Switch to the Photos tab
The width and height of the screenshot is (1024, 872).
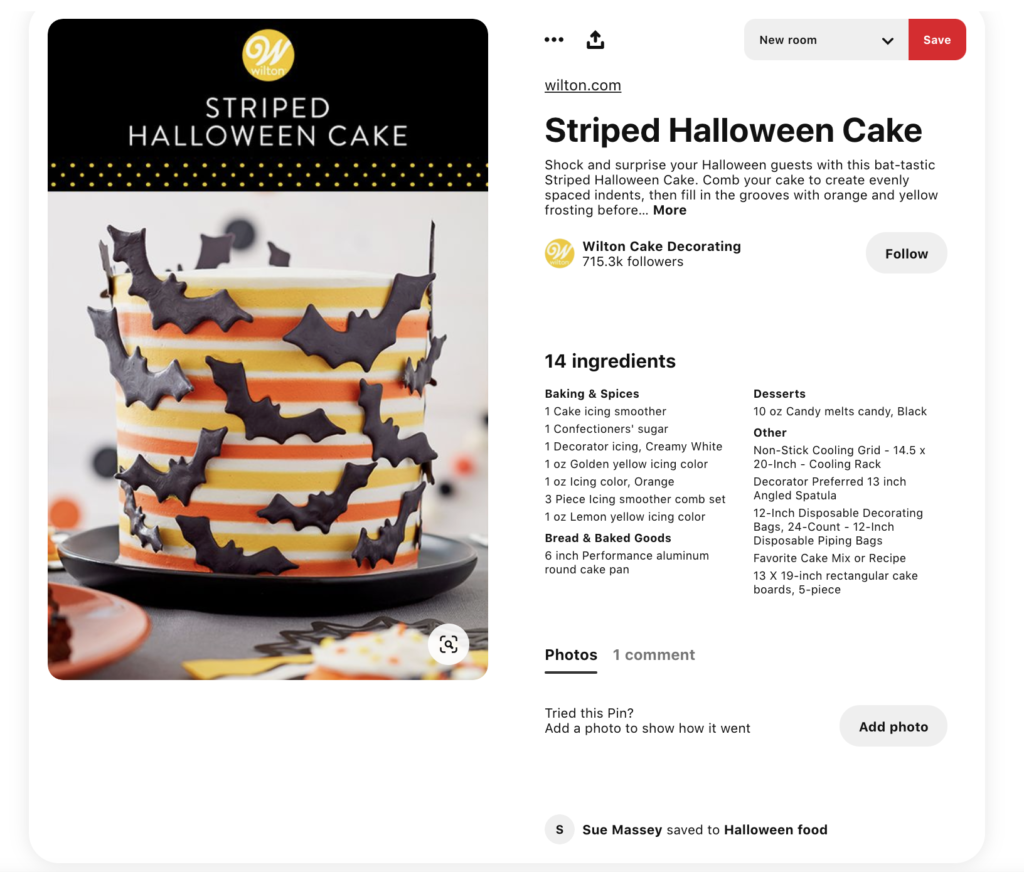click(x=571, y=655)
